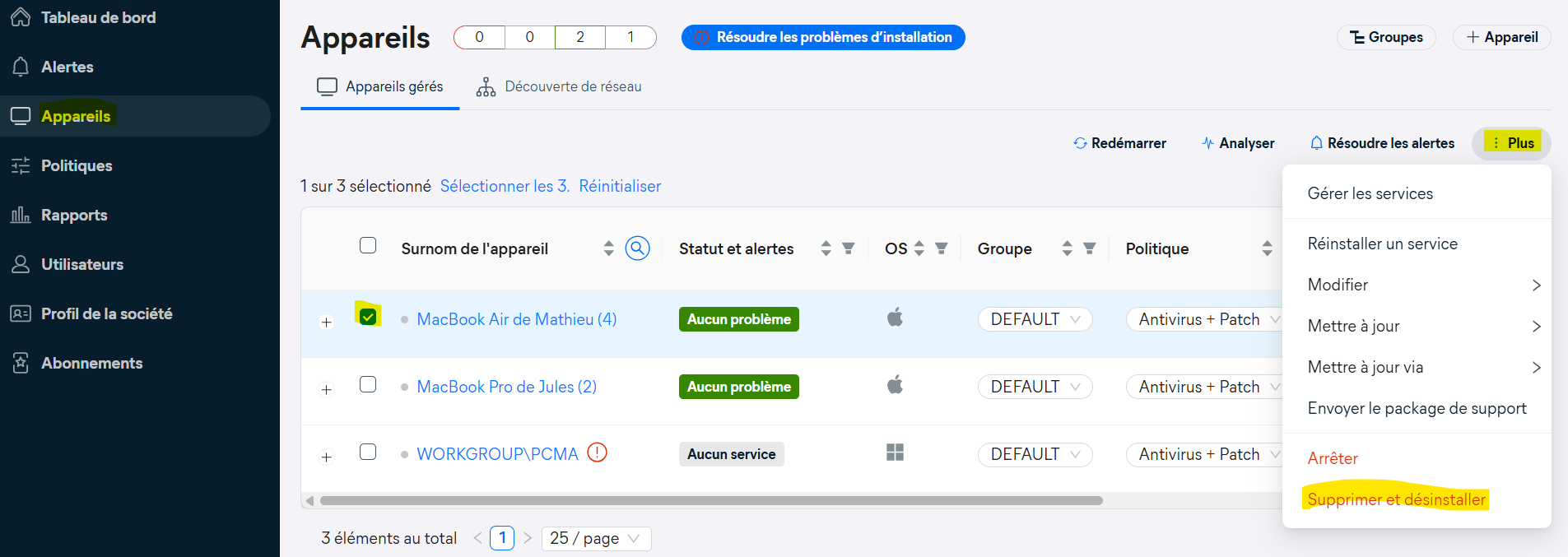Open MacBook Pro de Jules (2) link
This screenshot has height=557, width=1568.
(x=507, y=387)
